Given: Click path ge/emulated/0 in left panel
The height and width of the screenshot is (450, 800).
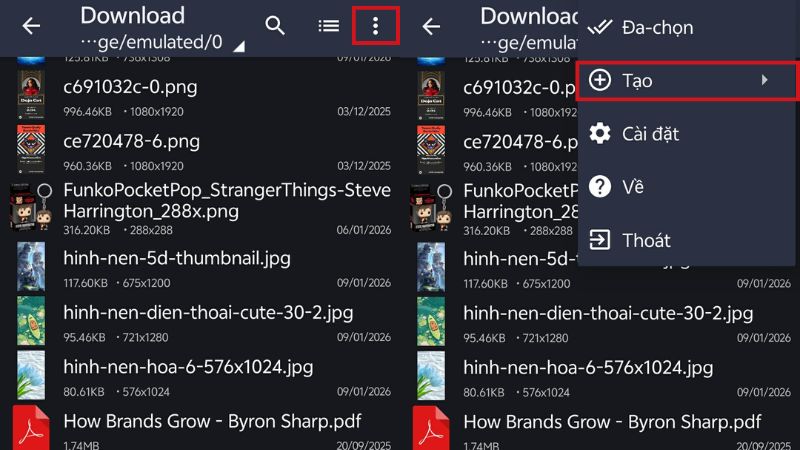Looking at the screenshot, I should coord(152,42).
